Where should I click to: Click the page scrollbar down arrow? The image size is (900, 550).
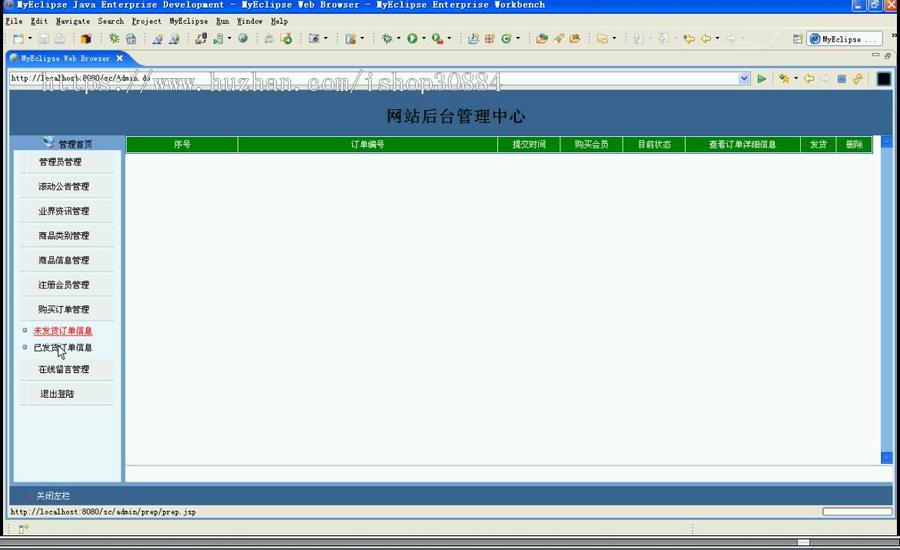click(887, 458)
